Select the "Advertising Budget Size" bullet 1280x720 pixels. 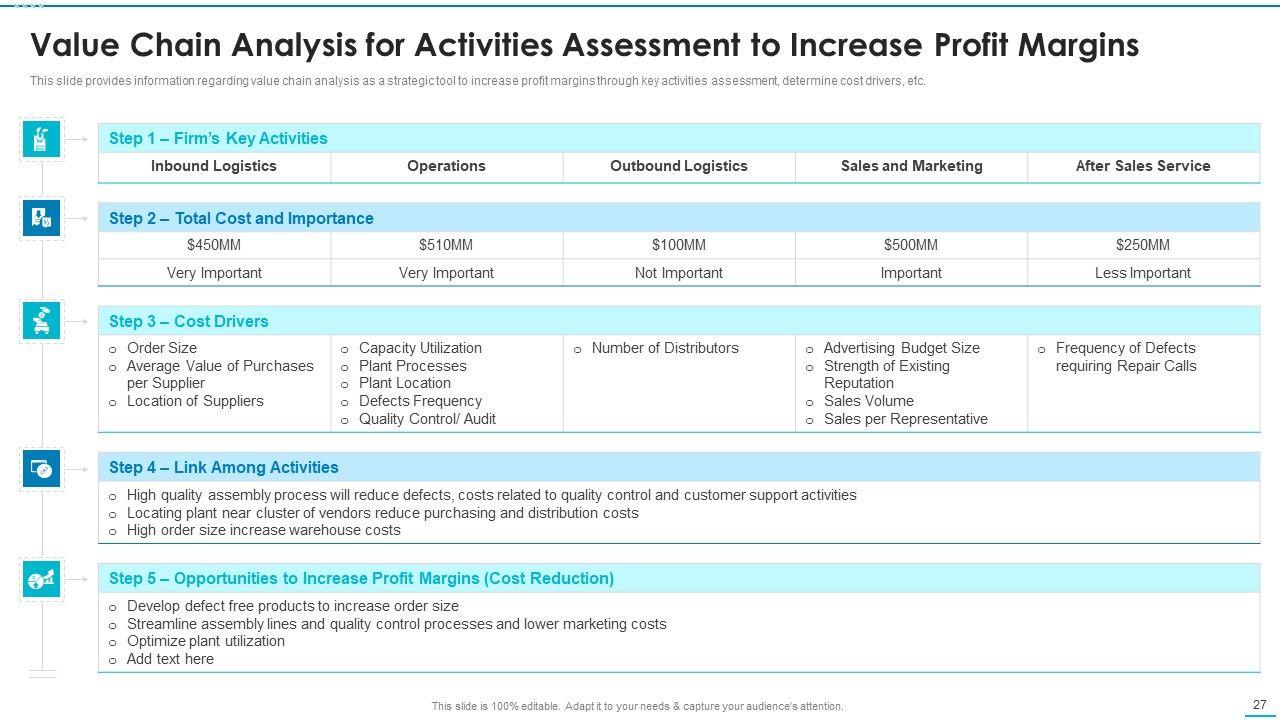(x=902, y=348)
